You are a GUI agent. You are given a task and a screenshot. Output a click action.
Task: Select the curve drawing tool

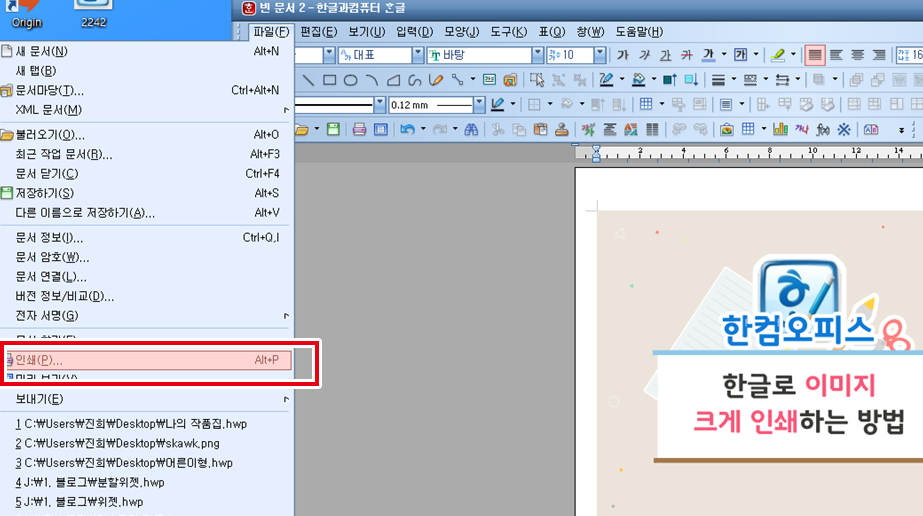(414, 79)
